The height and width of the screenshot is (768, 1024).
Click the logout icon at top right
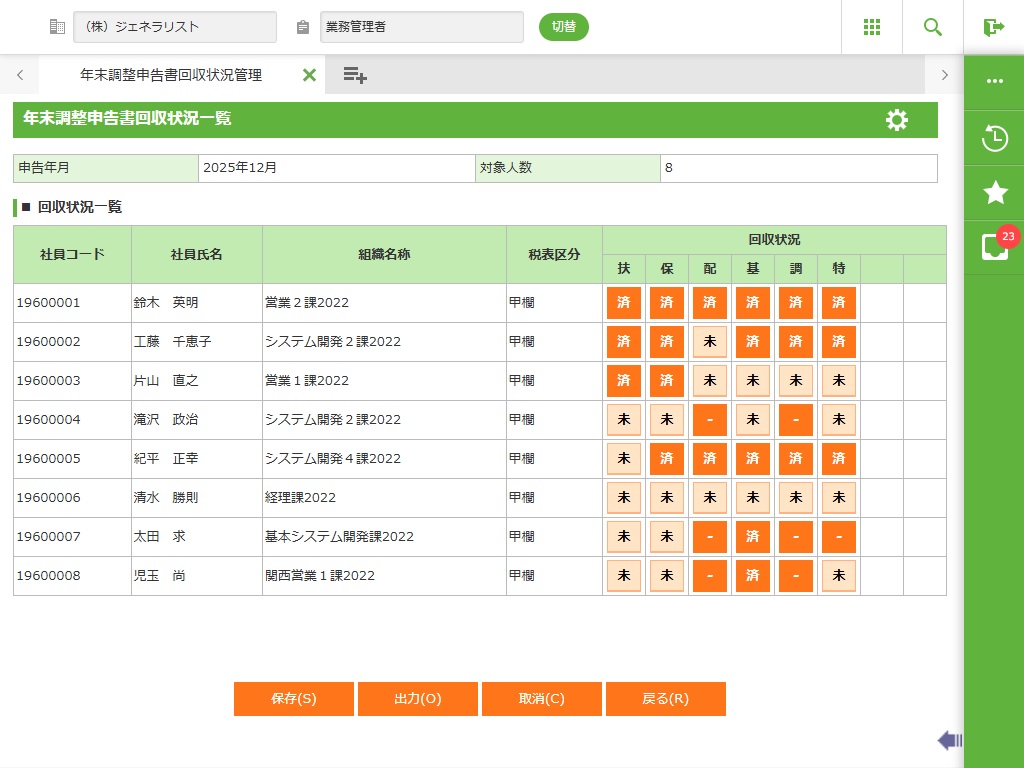point(993,27)
